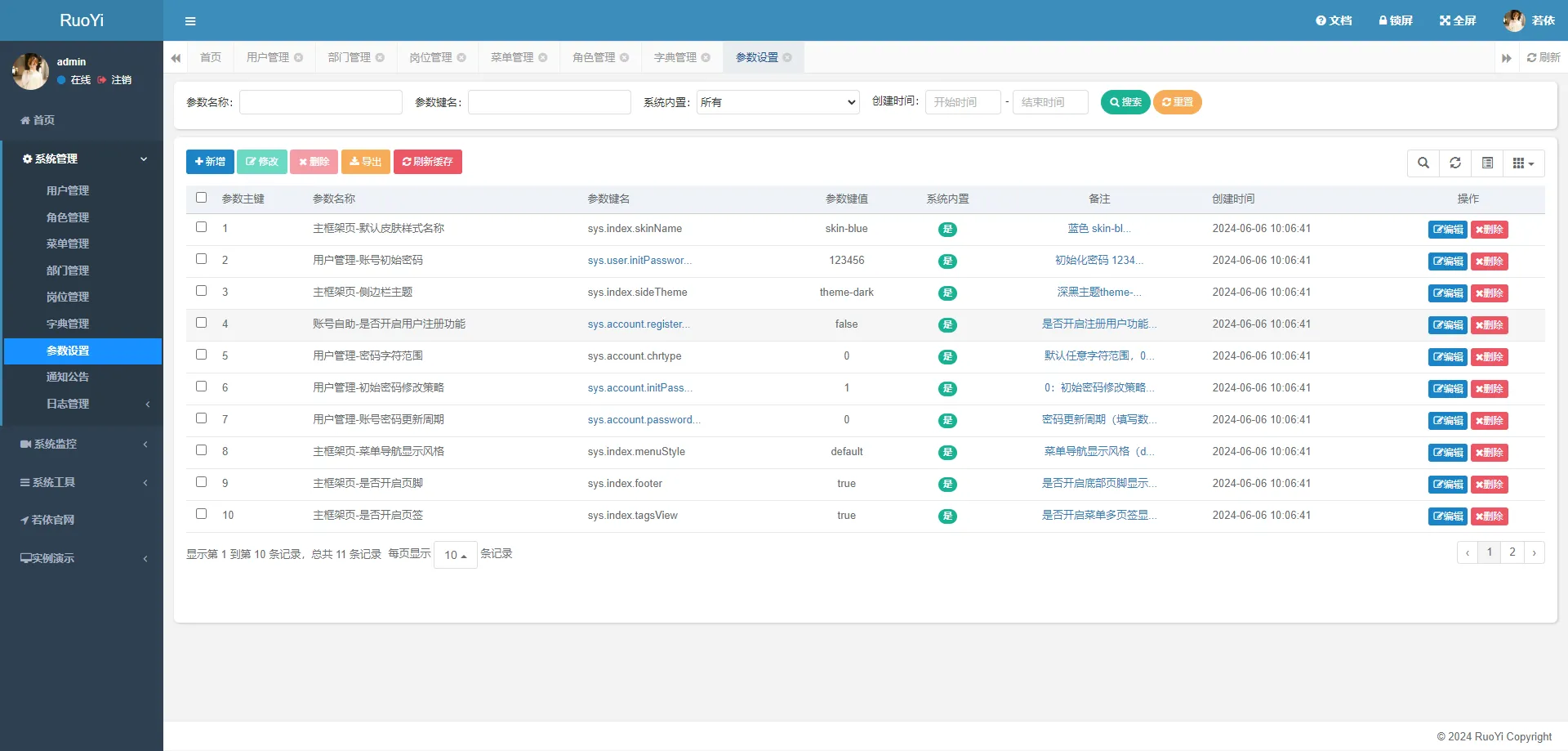Check the checkbox for row 1

[202, 227]
